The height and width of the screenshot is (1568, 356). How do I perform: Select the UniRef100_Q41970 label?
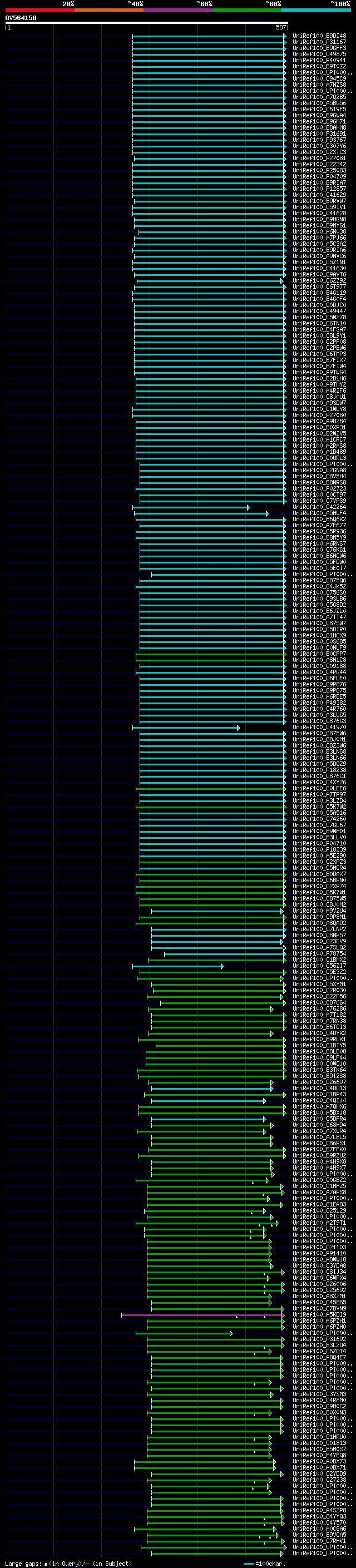pos(319,728)
